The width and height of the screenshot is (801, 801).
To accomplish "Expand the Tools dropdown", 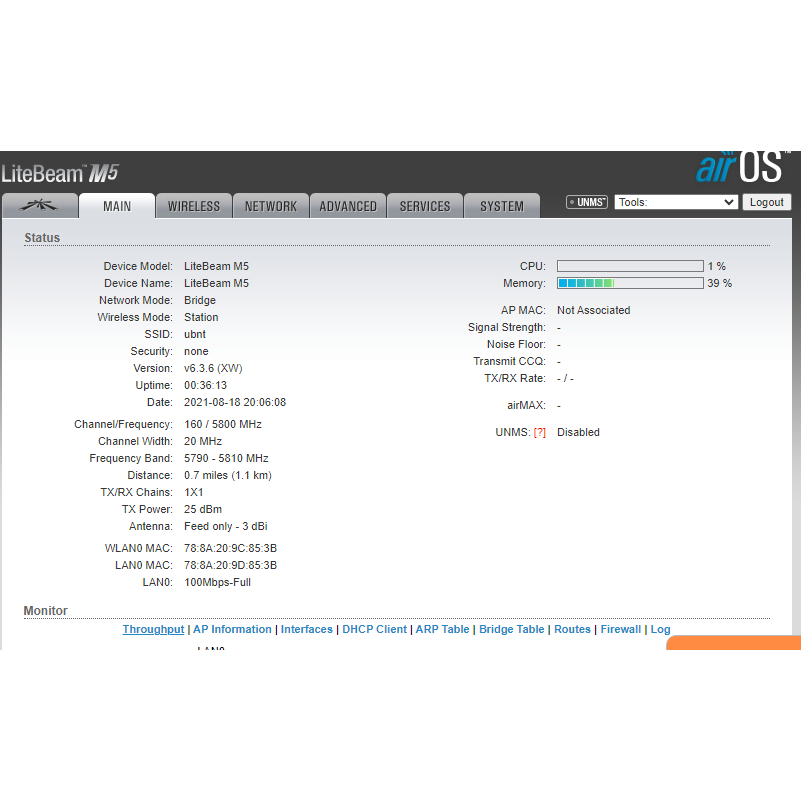I will [676, 202].
